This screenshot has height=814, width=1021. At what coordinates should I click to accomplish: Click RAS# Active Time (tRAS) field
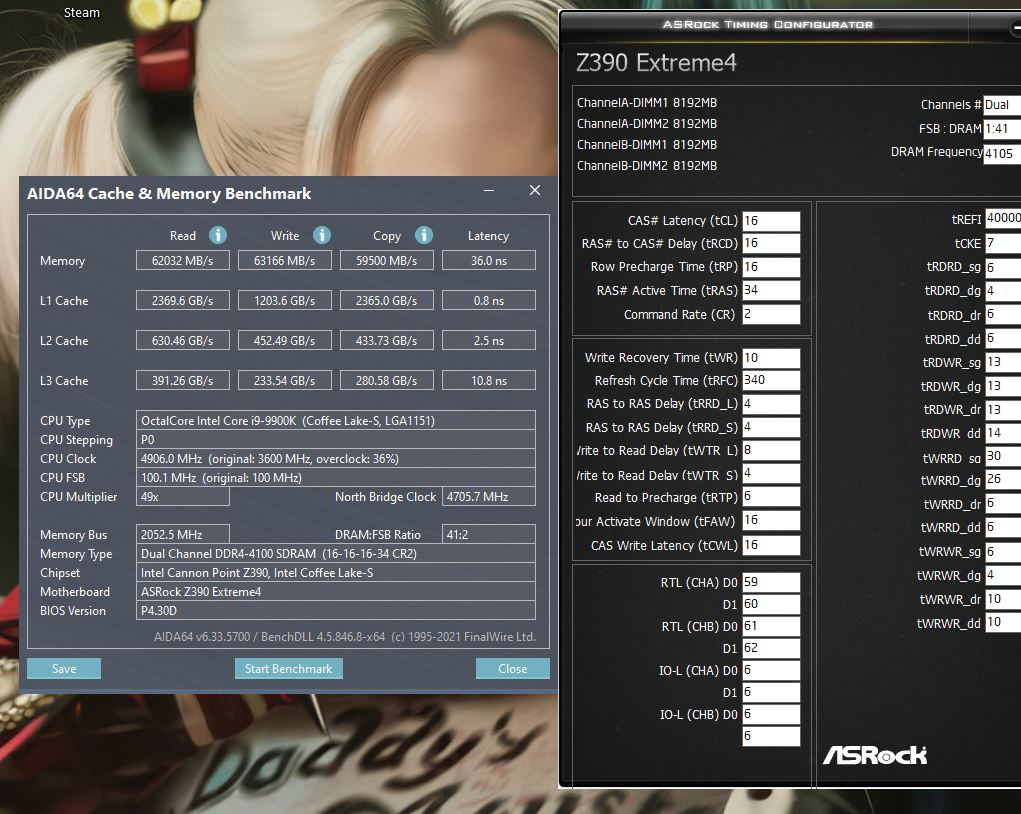pyautogui.click(x=771, y=290)
